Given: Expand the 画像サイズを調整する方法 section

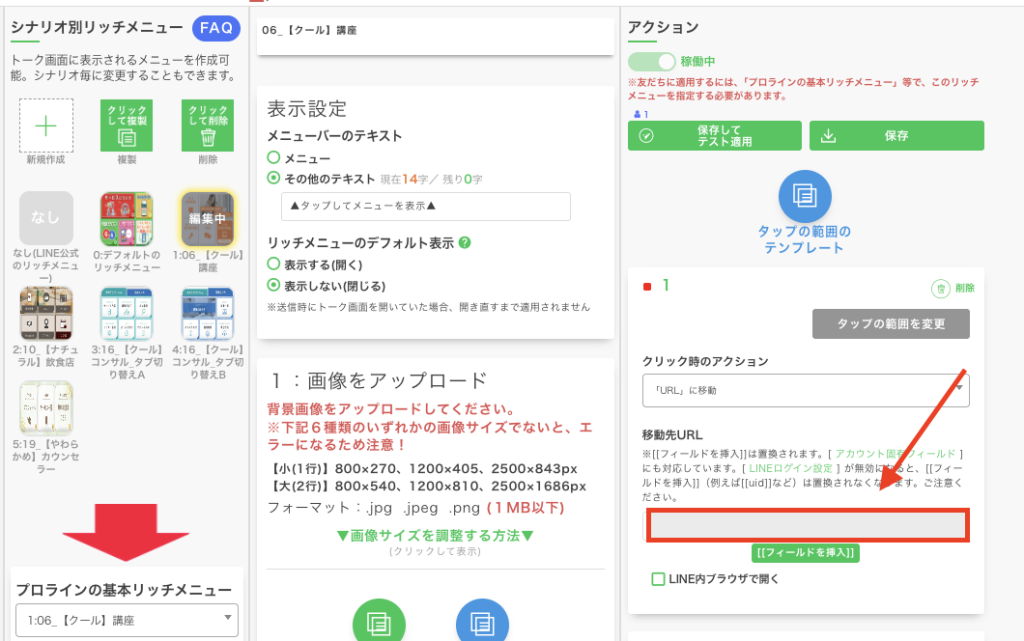Looking at the screenshot, I should pos(435,536).
